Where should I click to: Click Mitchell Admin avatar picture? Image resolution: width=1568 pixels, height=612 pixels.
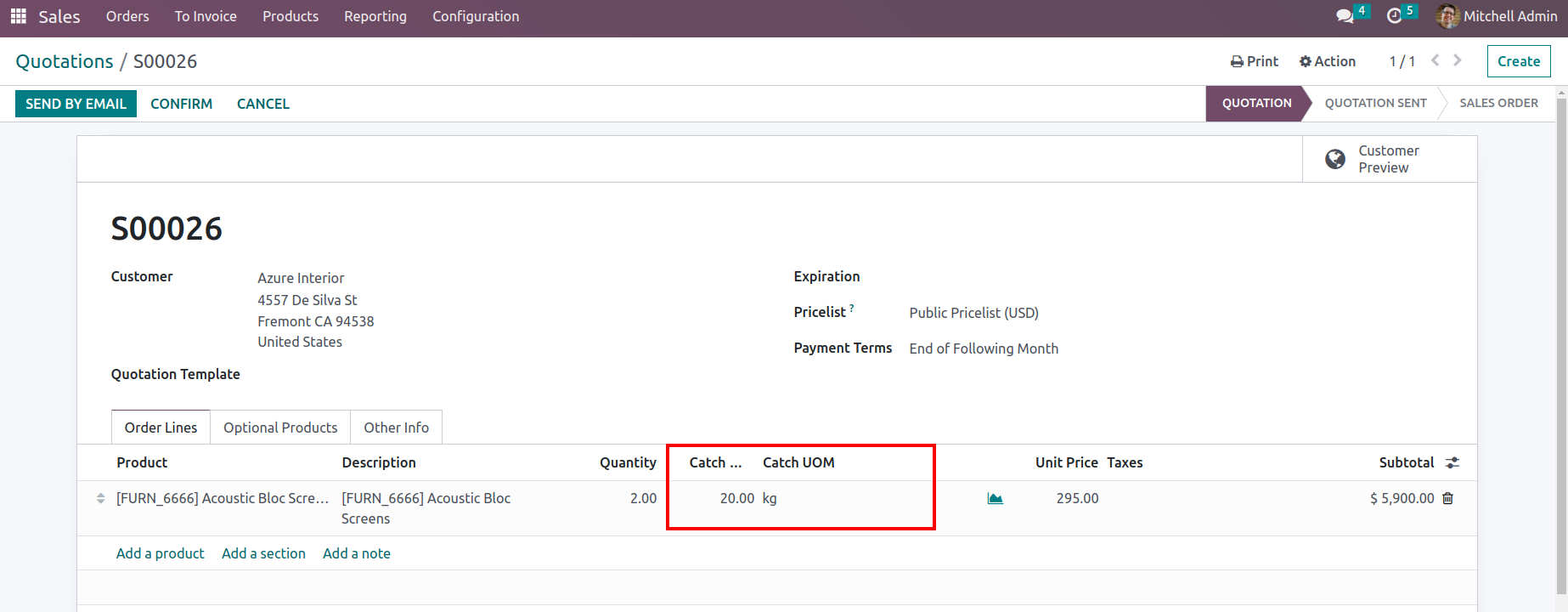pos(1447,16)
